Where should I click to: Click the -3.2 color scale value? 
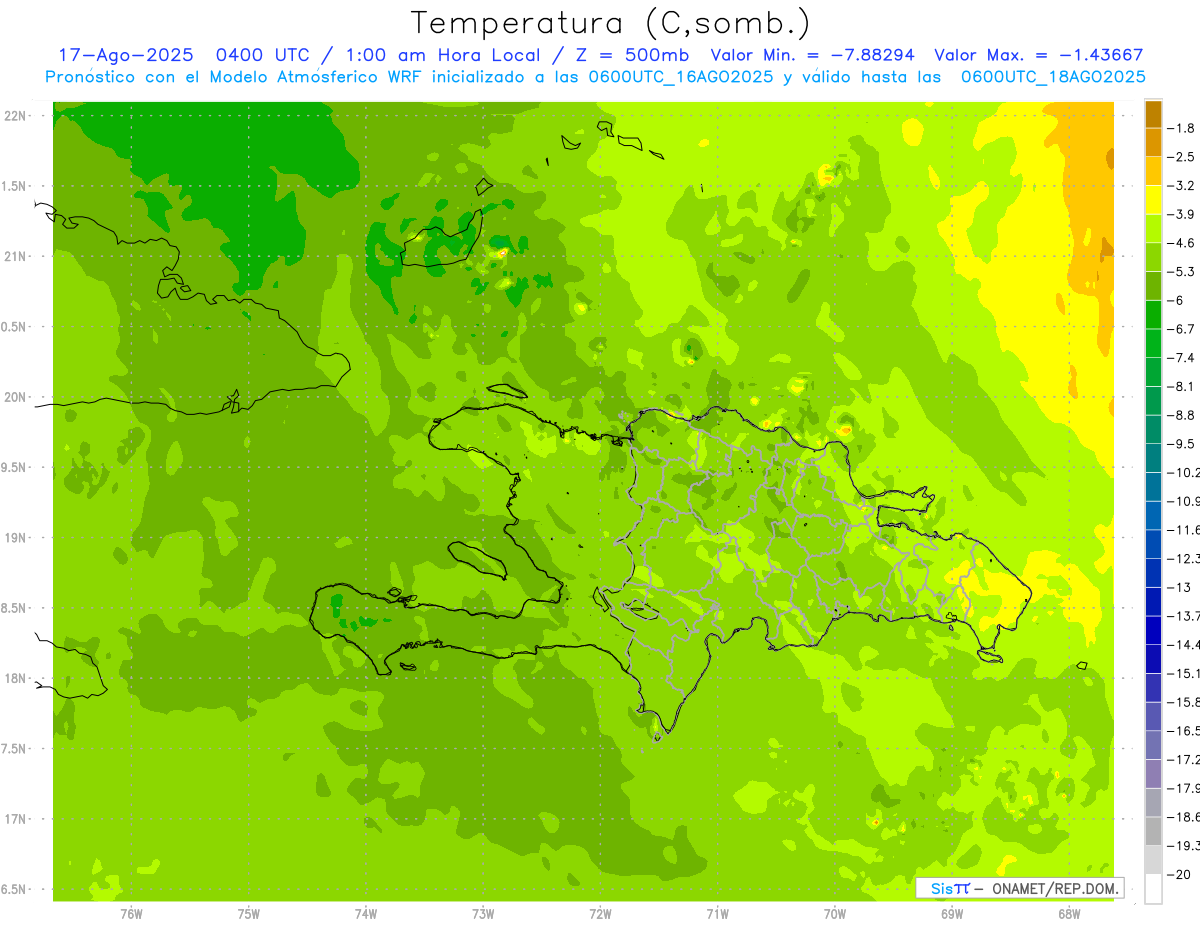click(x=1183, y=185)
